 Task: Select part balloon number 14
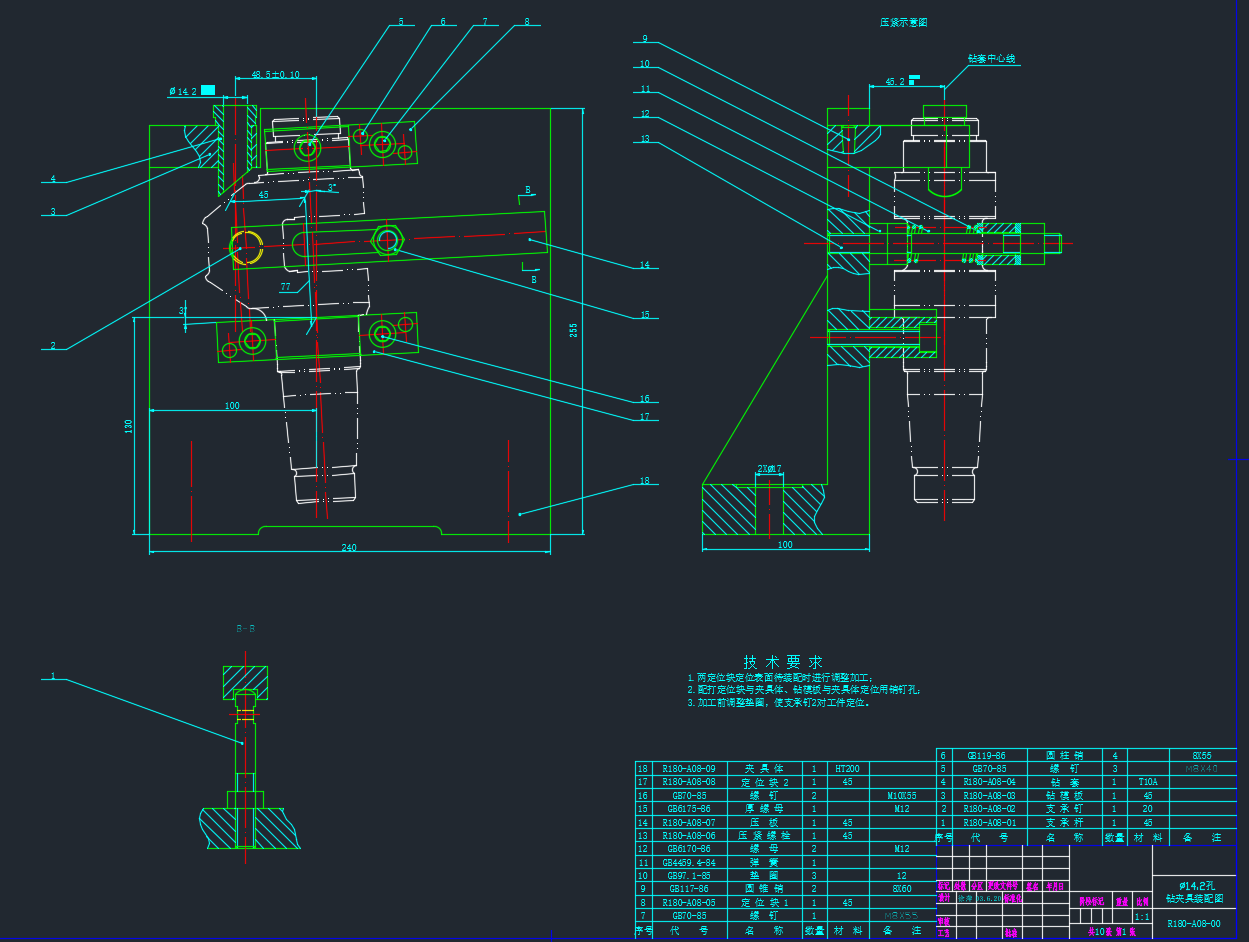(645, 265)
